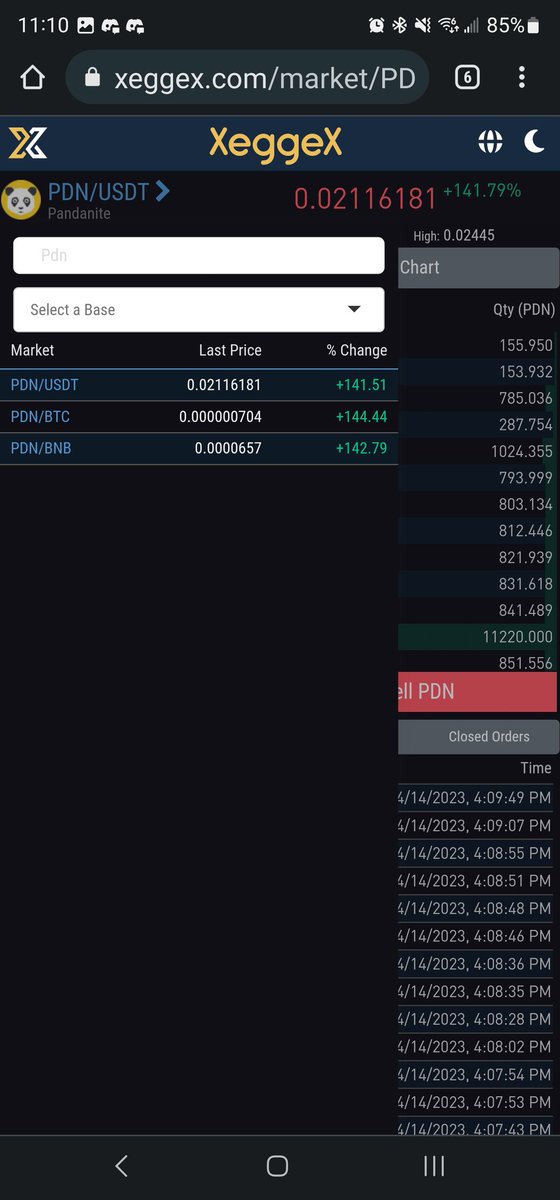Open the language globe icon

coord(490,143)
